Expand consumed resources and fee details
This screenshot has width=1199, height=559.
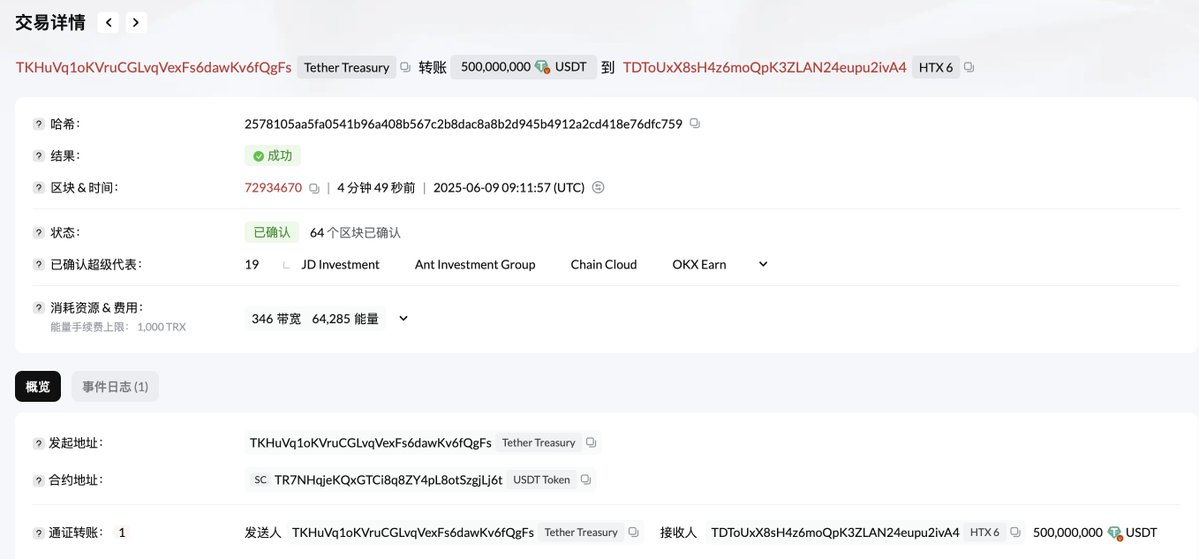[x=404, y=318]
